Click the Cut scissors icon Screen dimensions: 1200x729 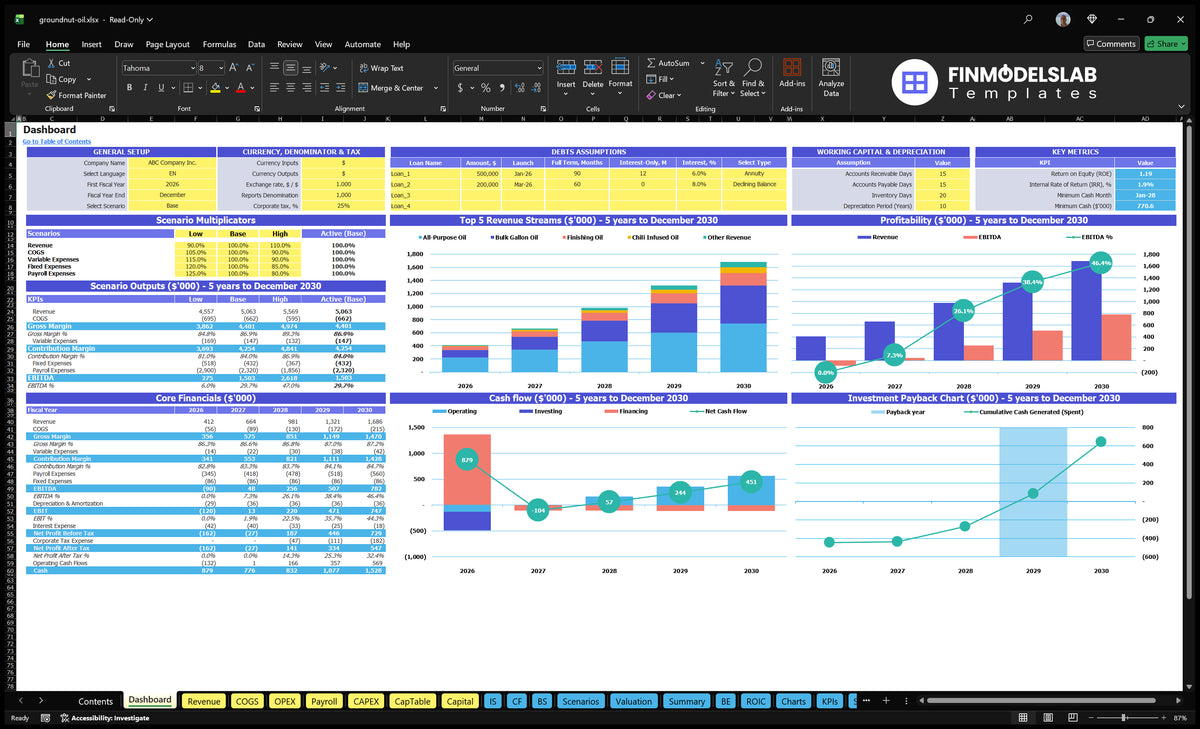[51, 63]
